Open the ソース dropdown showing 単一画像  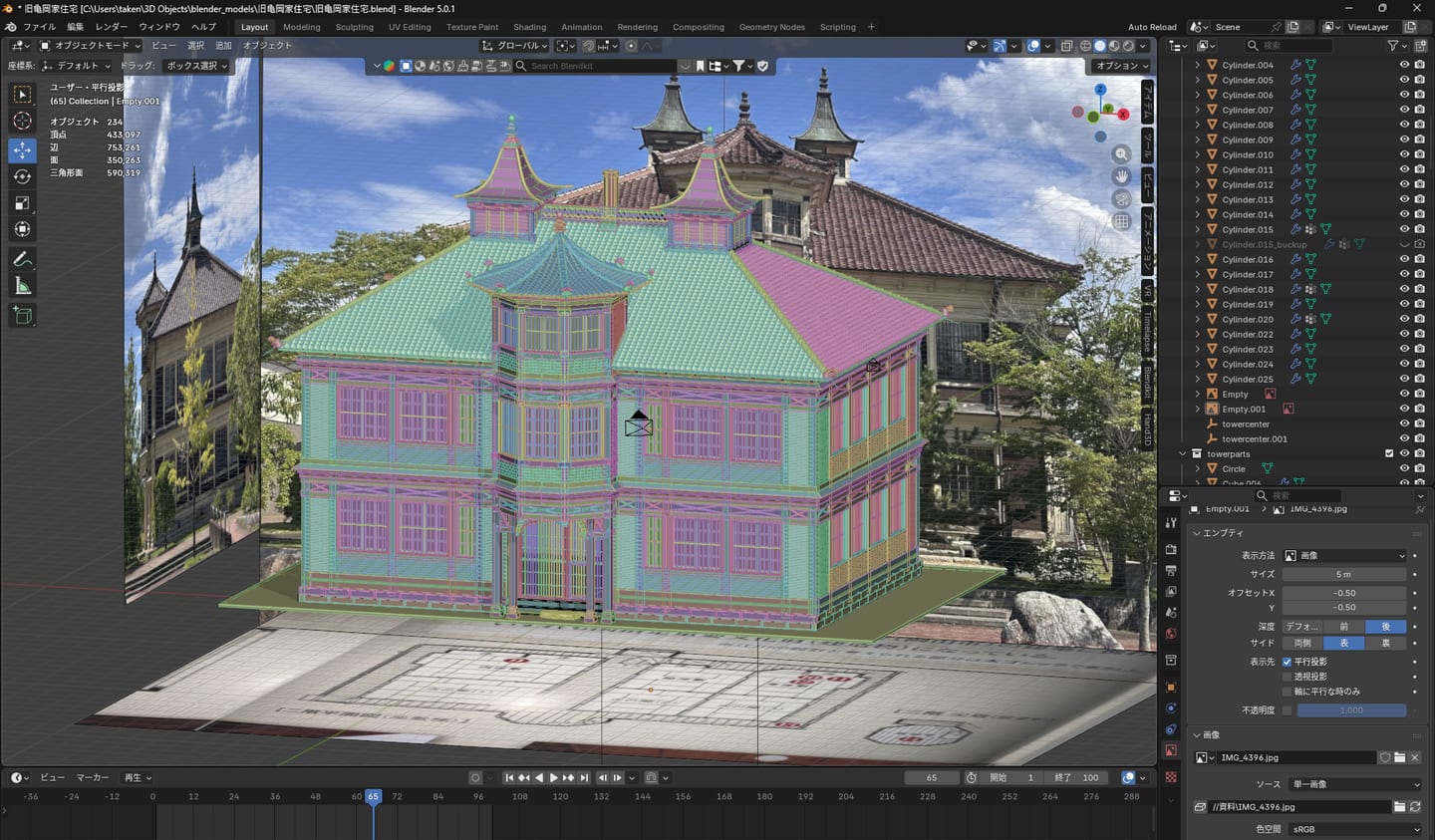pos(1355,784)
